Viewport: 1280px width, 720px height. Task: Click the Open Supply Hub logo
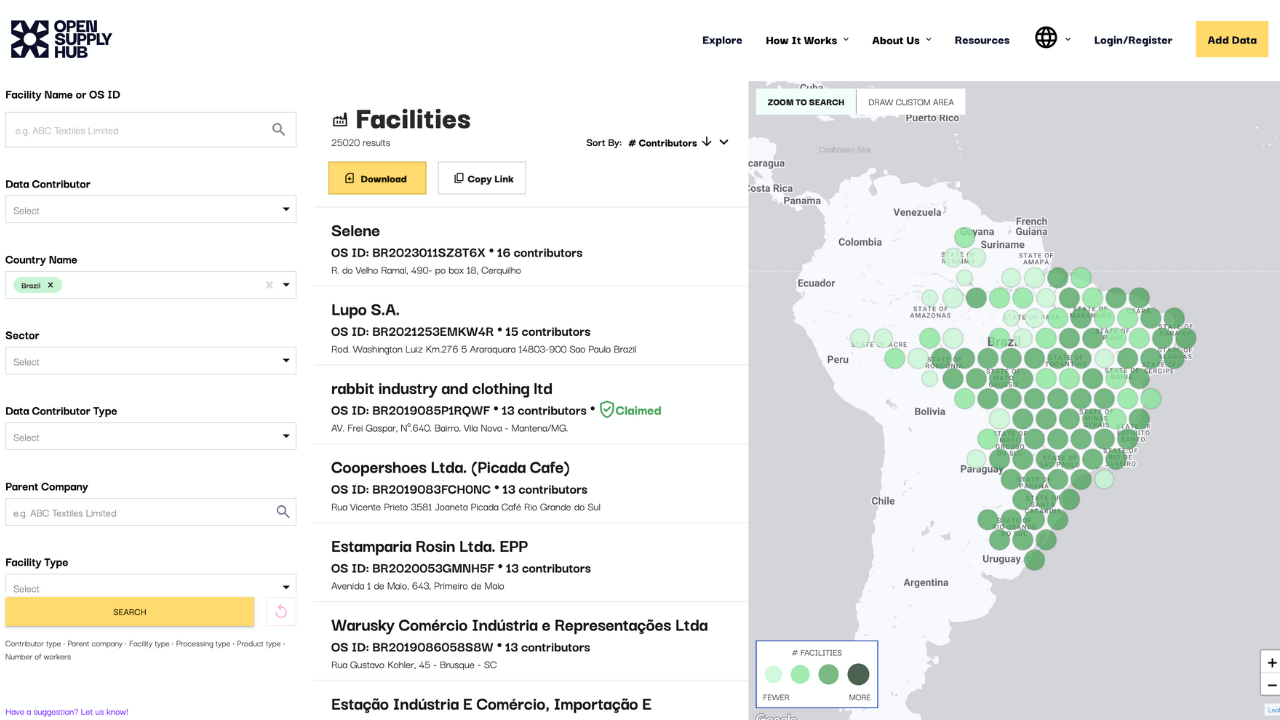(x=60, y=39)
